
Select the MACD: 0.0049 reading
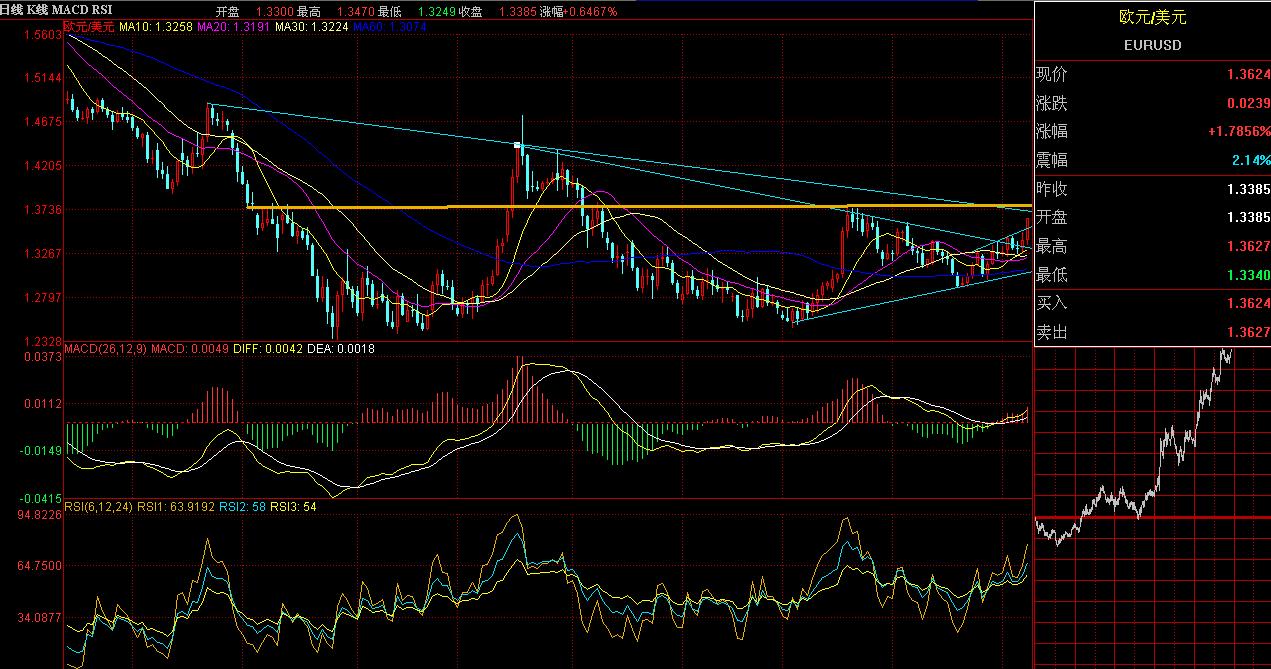pyautogui.click(x=189, y=349)
